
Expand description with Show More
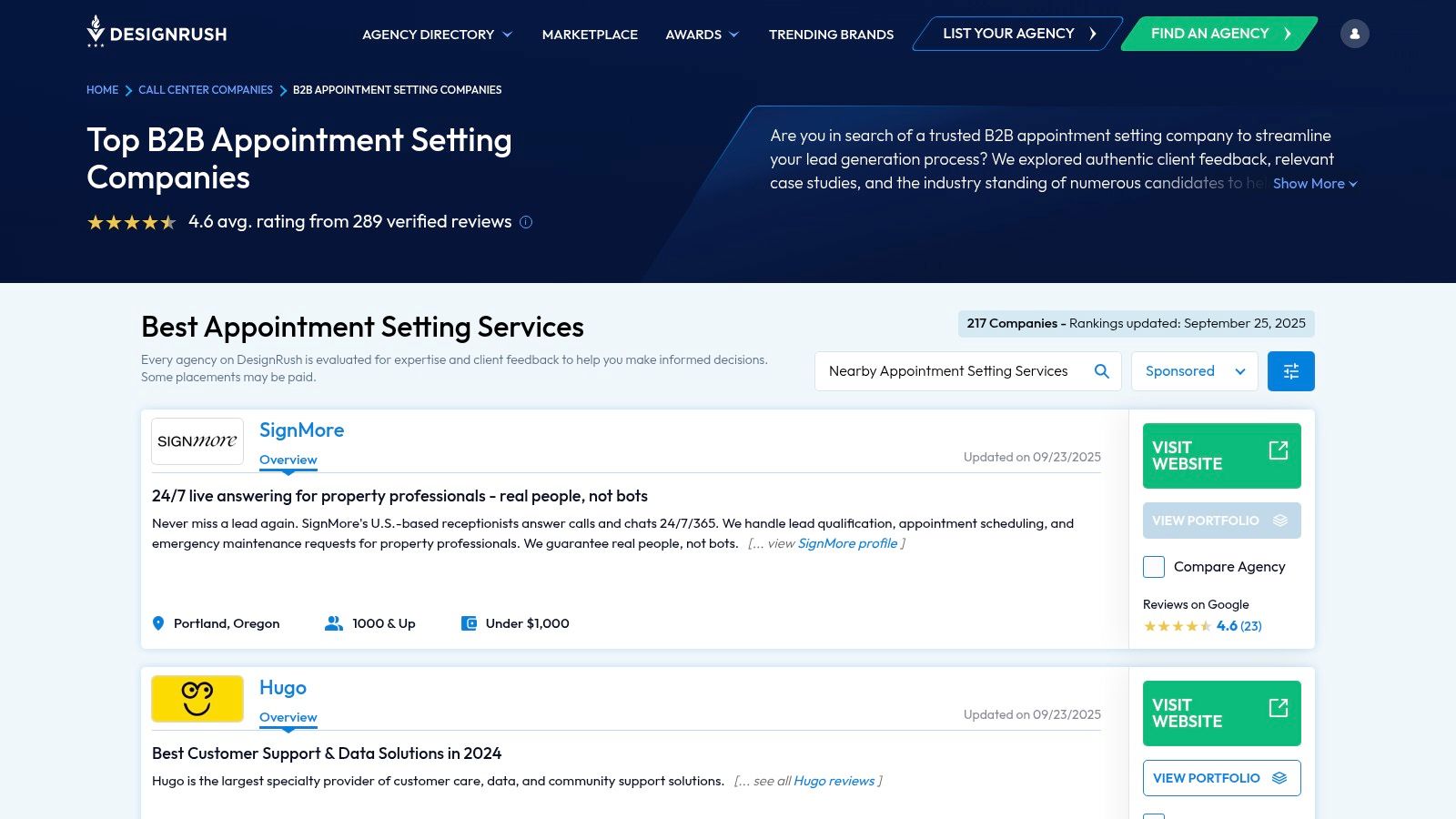pyautogui.click(x=1315, y=184)
